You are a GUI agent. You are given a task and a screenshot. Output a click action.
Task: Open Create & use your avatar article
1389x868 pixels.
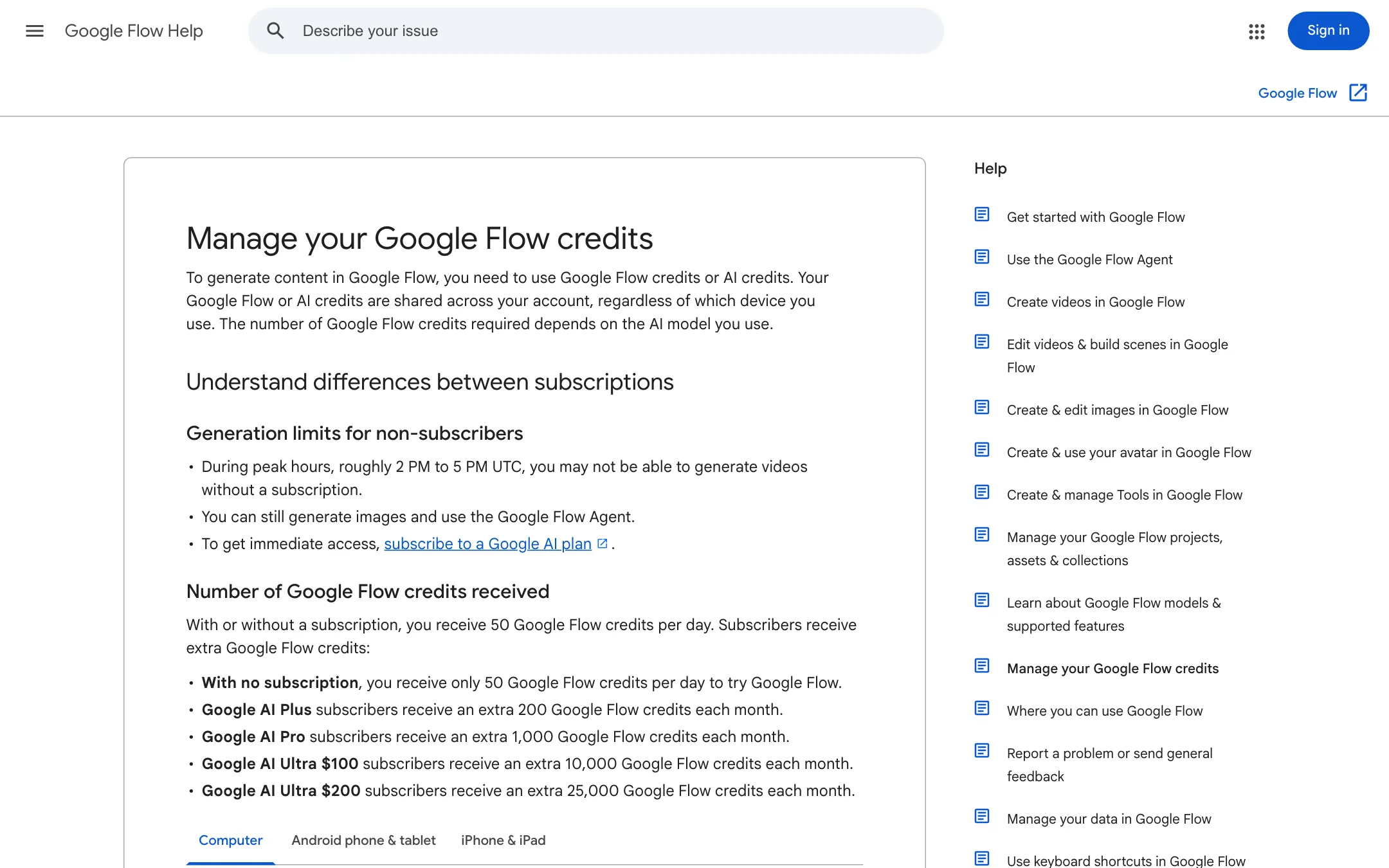[x=1129, y=453]
